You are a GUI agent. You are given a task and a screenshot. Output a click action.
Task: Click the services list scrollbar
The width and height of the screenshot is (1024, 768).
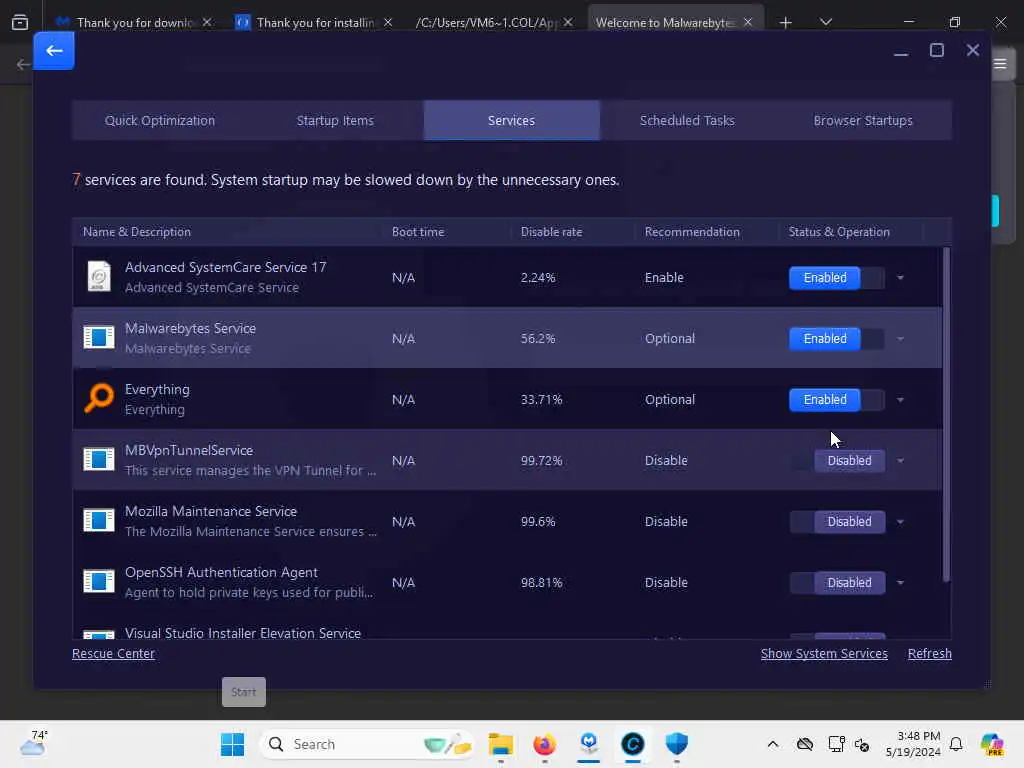point(946,415)
